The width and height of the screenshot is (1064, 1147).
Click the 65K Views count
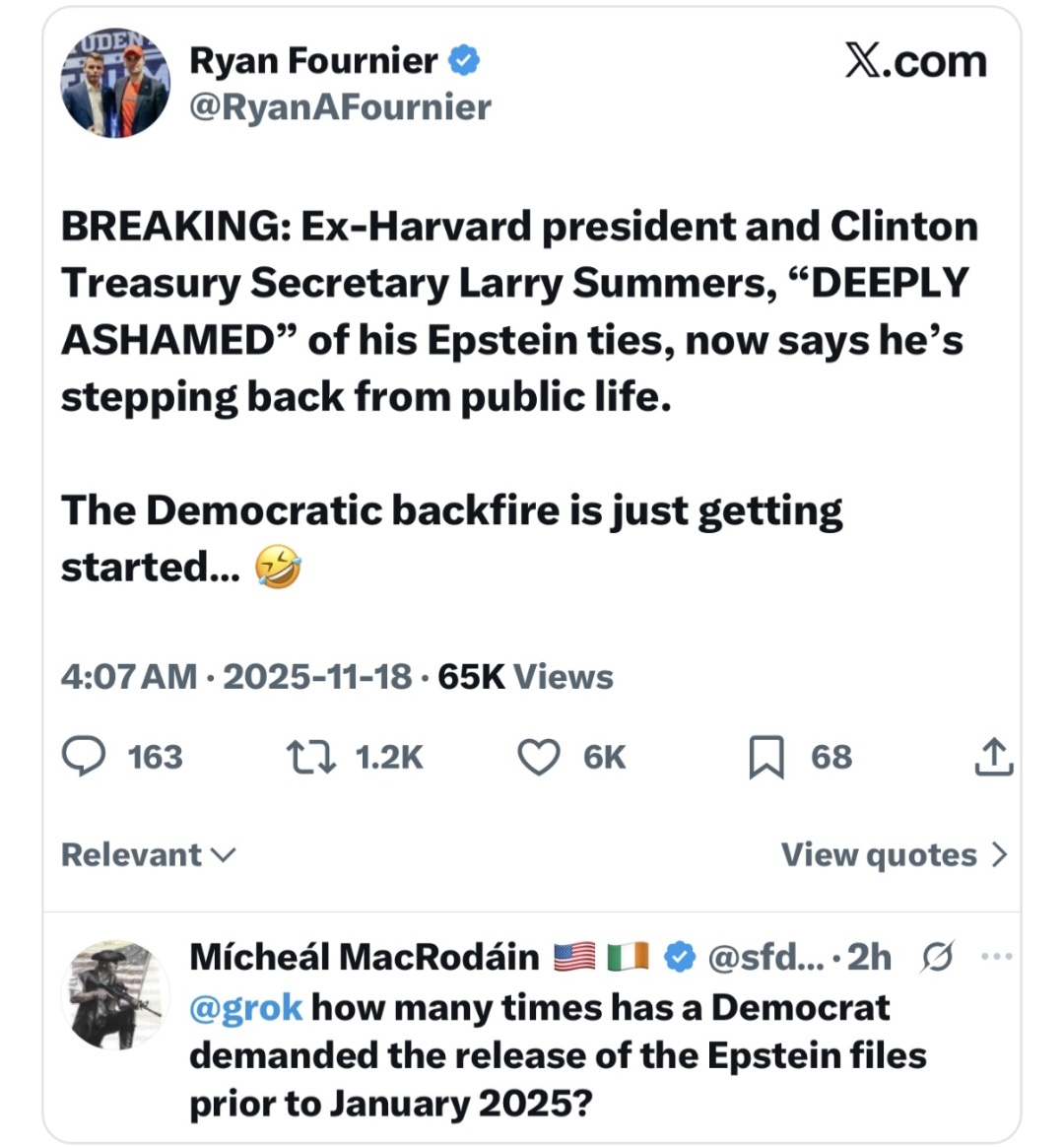[x=525, y=677]
